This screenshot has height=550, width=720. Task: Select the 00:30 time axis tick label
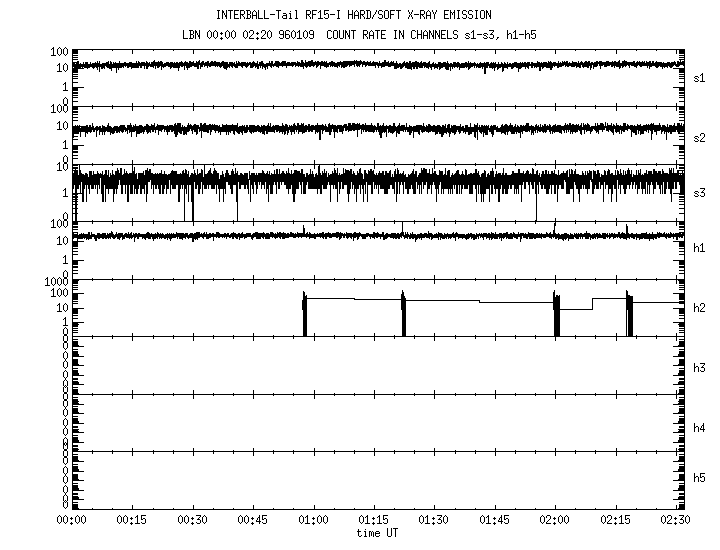[x=192, y=521]
